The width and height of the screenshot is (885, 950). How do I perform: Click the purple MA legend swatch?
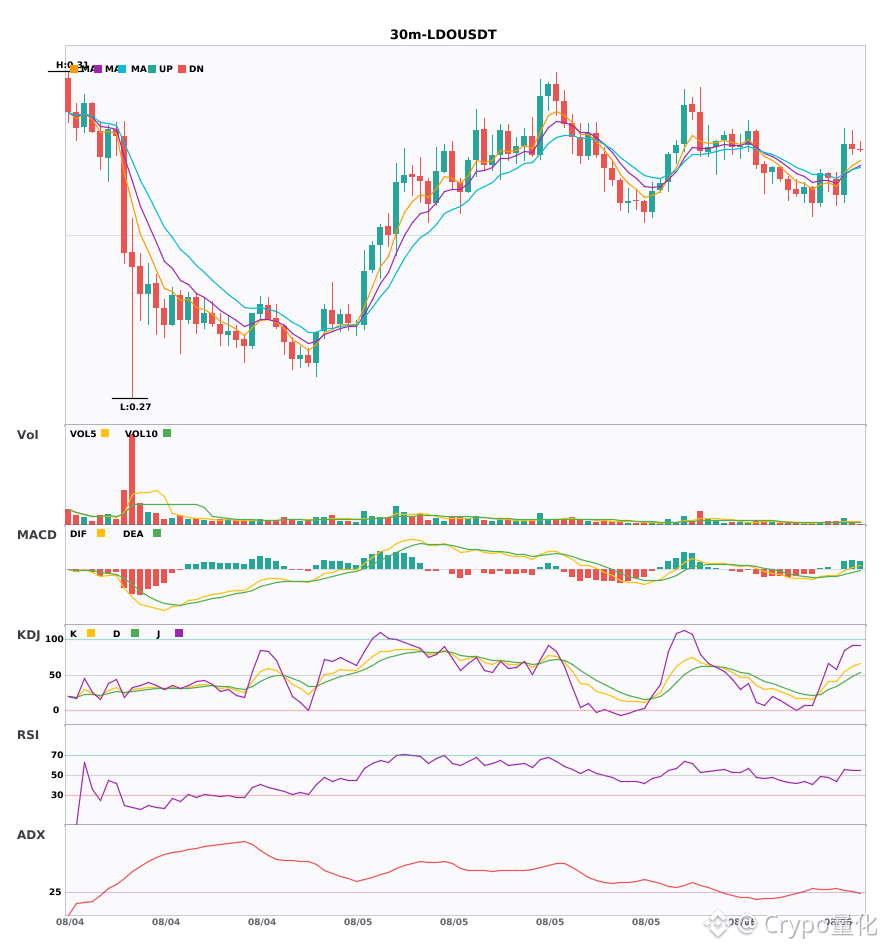coord(98,69)
